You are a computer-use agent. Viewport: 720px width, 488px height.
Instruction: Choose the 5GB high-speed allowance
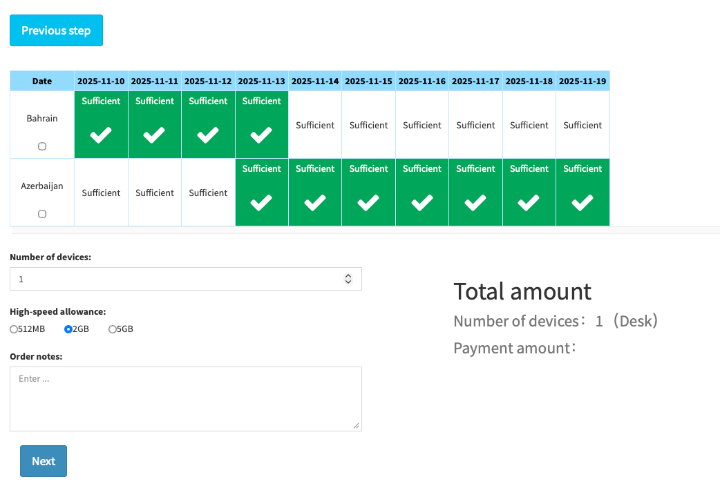point(113,329)
